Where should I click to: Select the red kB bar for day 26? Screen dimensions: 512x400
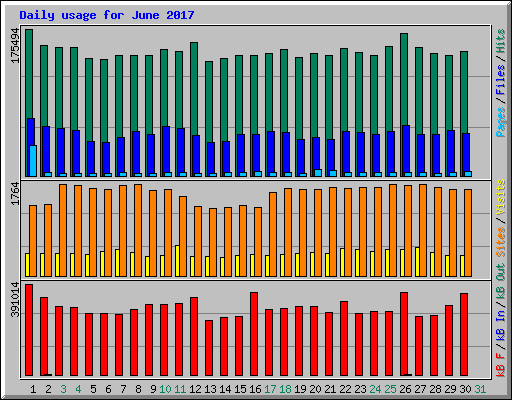404,334
